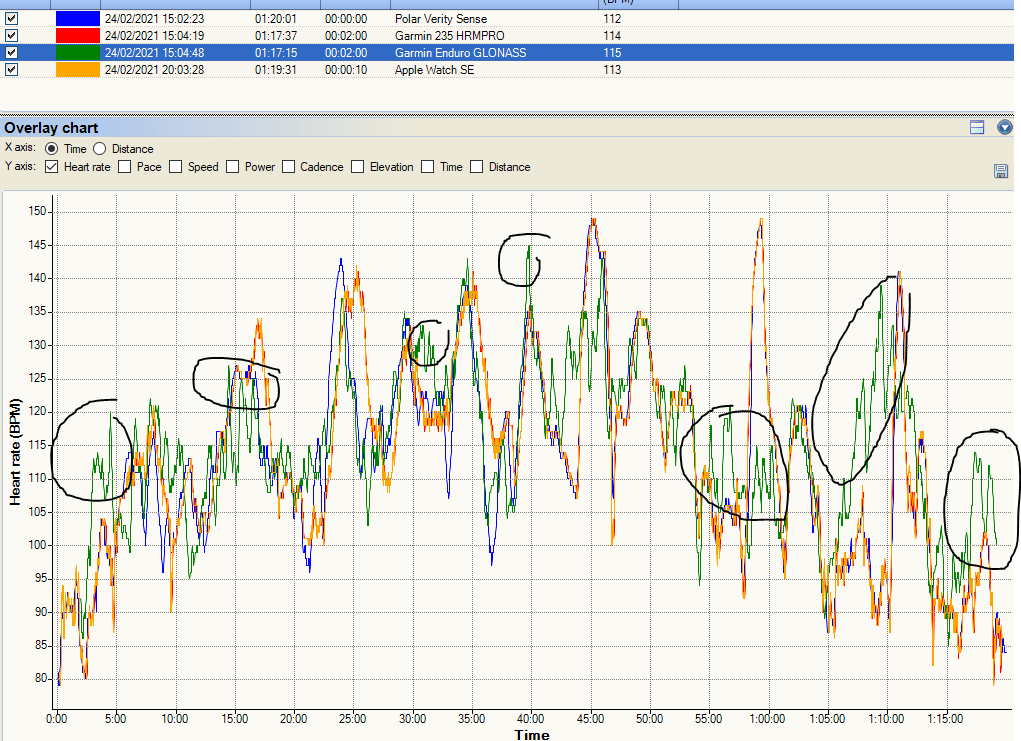Enable the Pace Y axis checkbox

124,167
